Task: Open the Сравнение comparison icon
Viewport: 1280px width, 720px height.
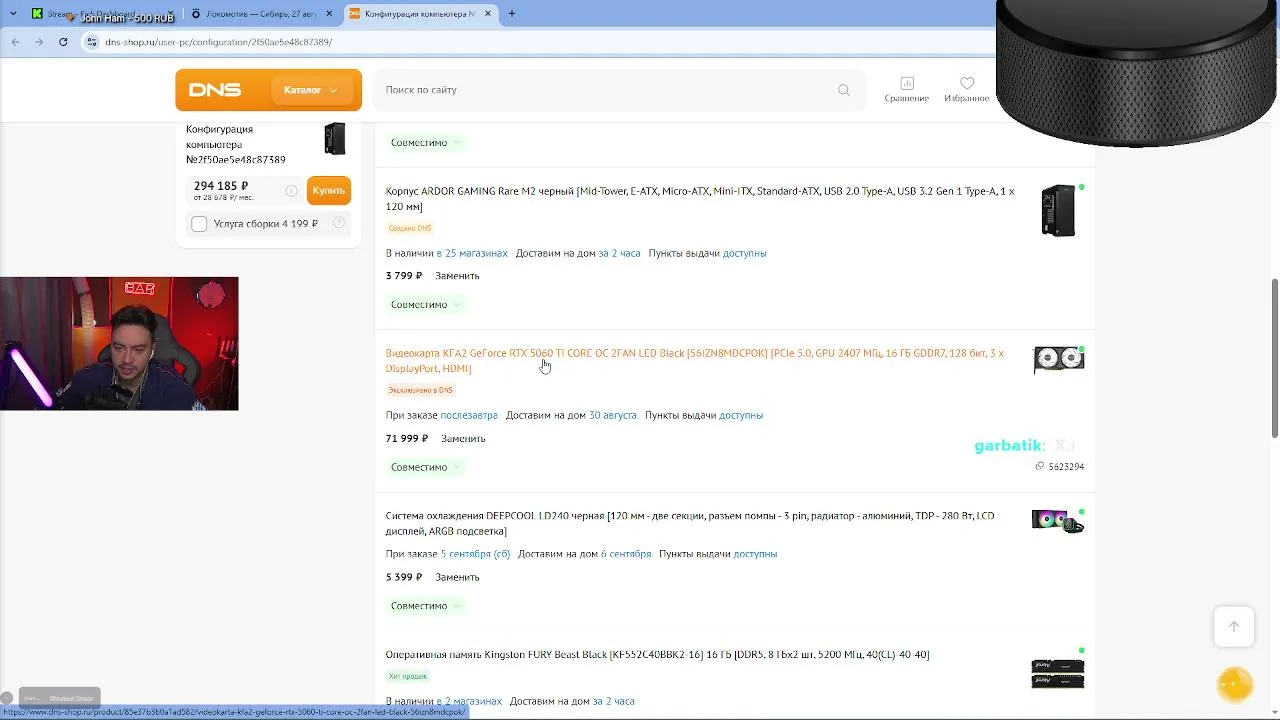Action: [907, 89]
